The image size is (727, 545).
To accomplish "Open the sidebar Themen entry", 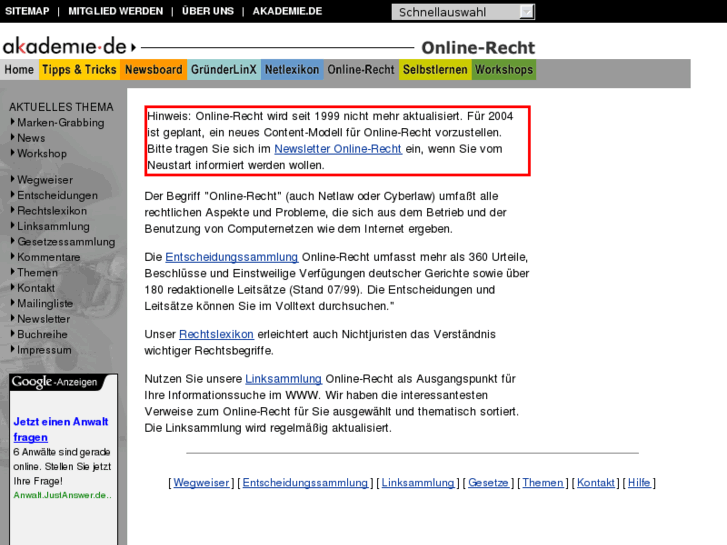I will point(38,272).
